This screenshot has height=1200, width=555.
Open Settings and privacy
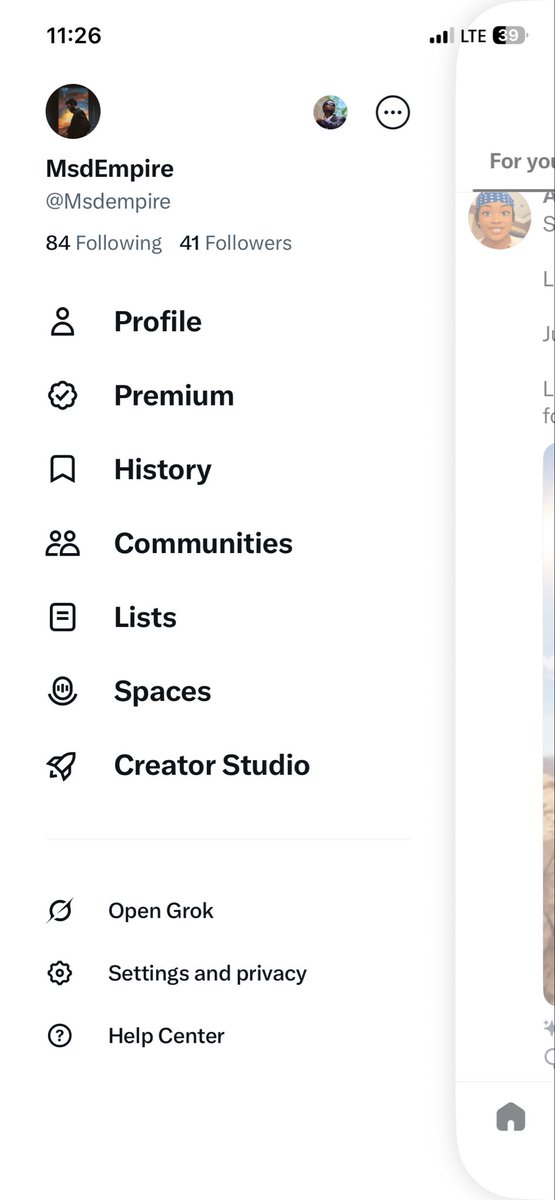coord(207,973)
